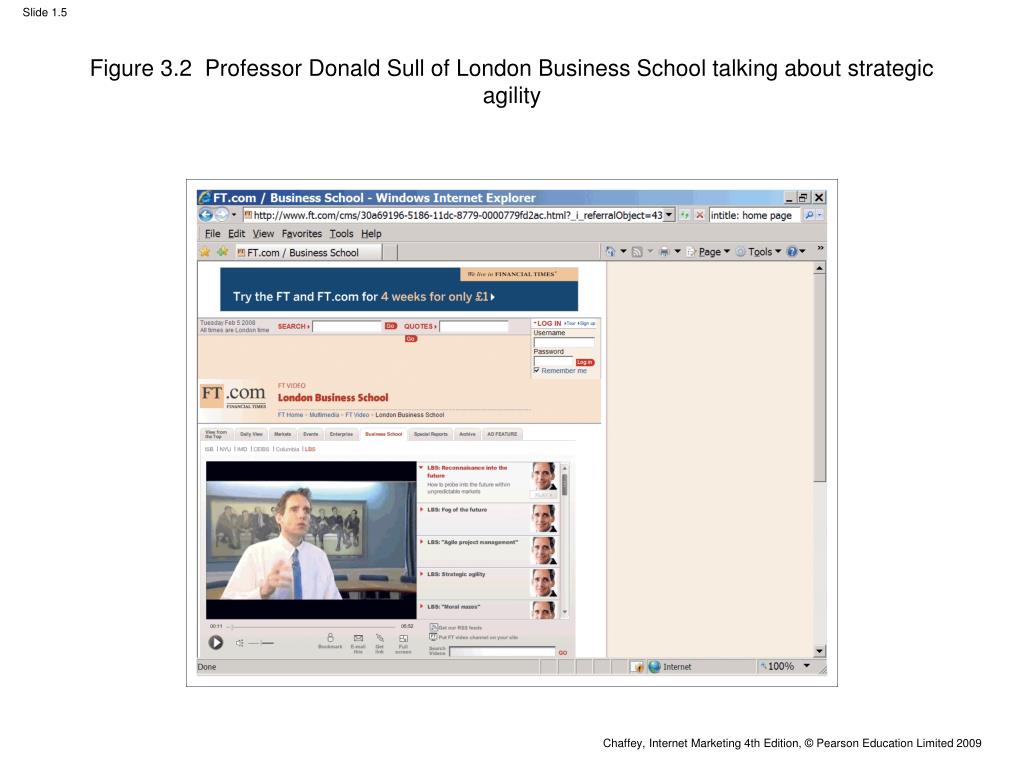Click the magnifier search icon
Viewport: 1024px width, 768px height.
pos(808,215)
